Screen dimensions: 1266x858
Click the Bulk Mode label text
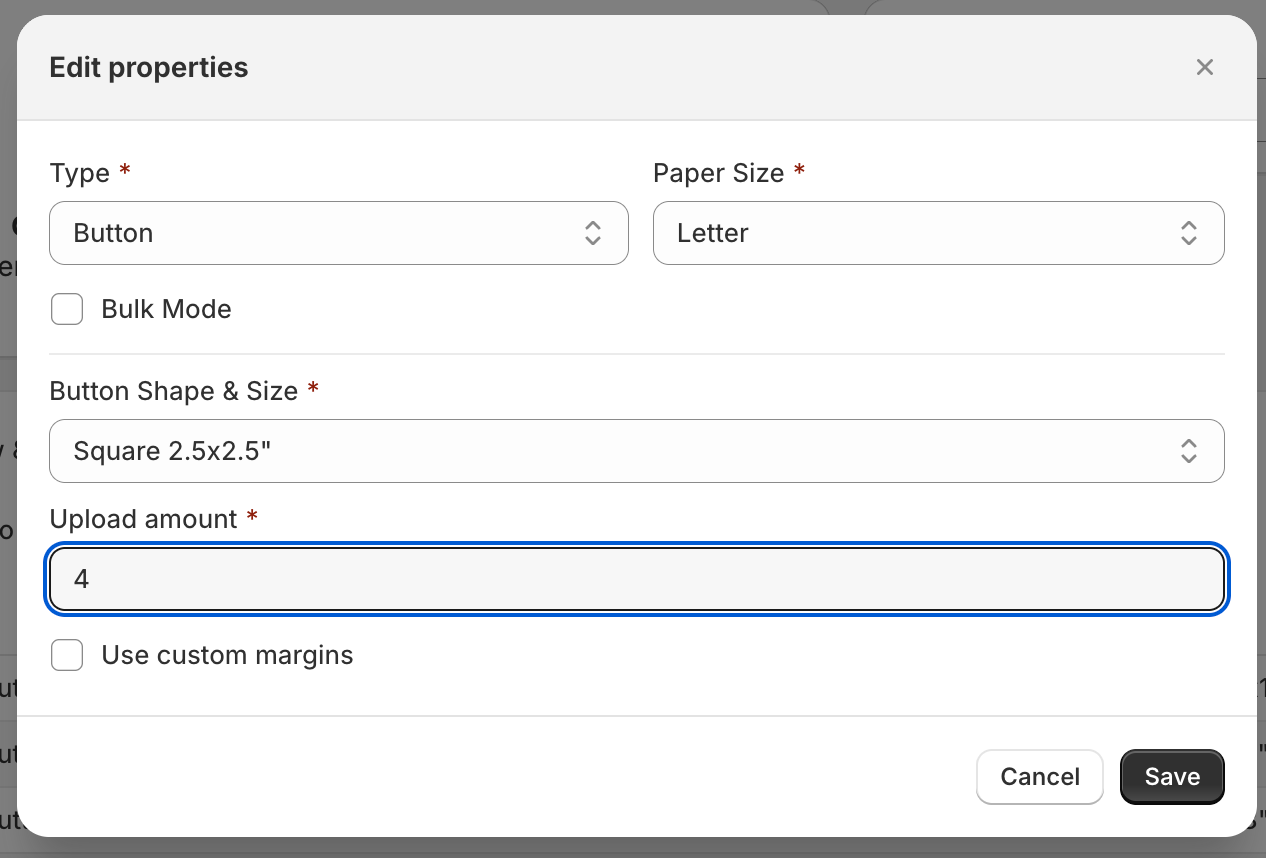click(166, 309)
